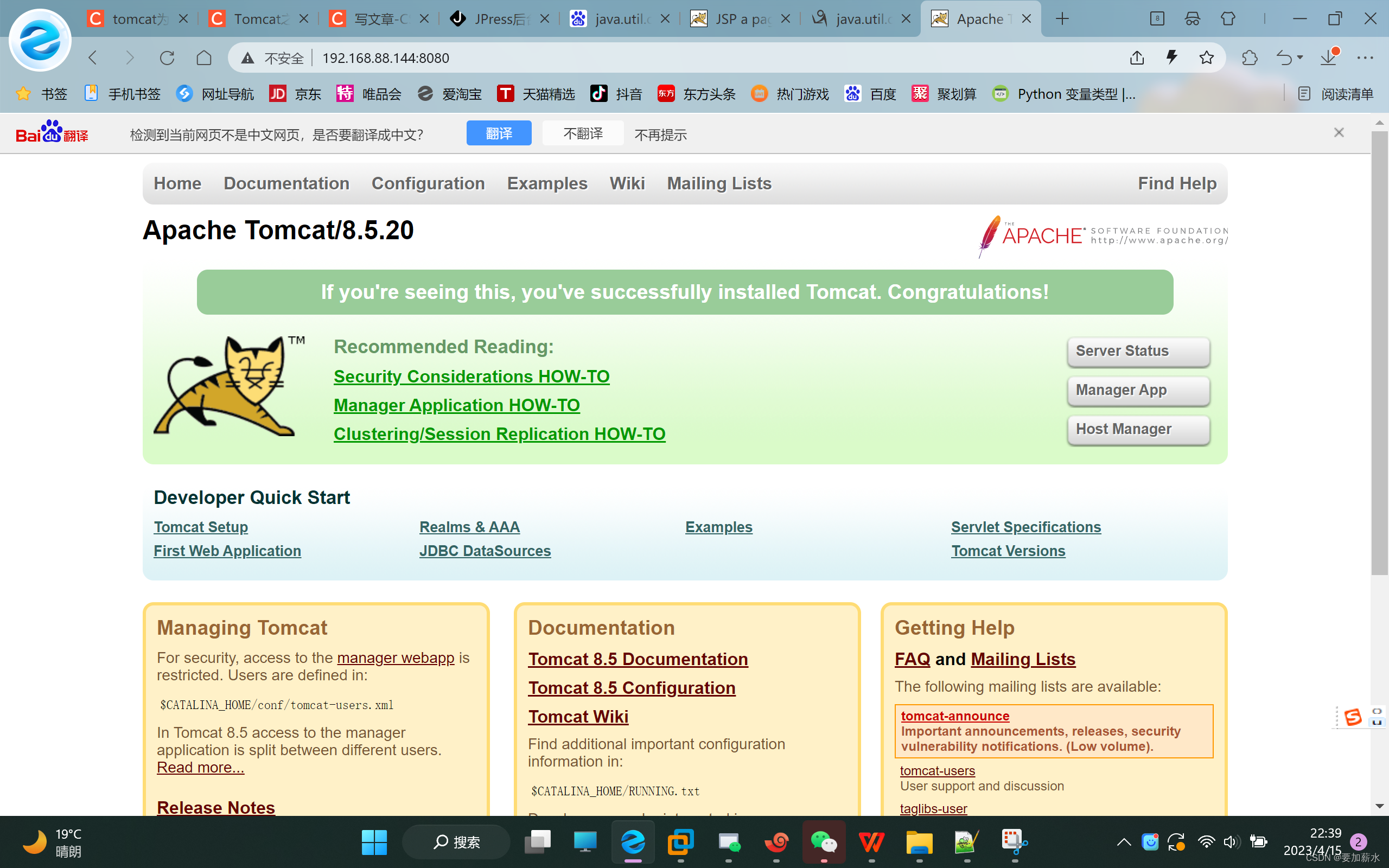1389x868 pixels.
Task: Open File Explorer from the taskbar
Action: point(919,842)
